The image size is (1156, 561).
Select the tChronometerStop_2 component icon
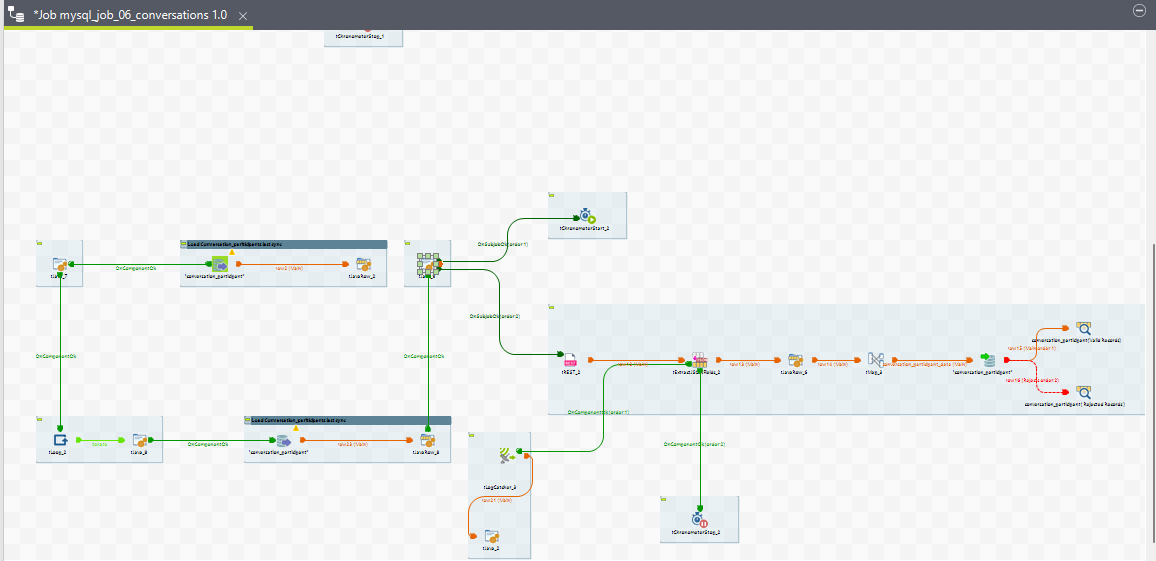[699, 519]
